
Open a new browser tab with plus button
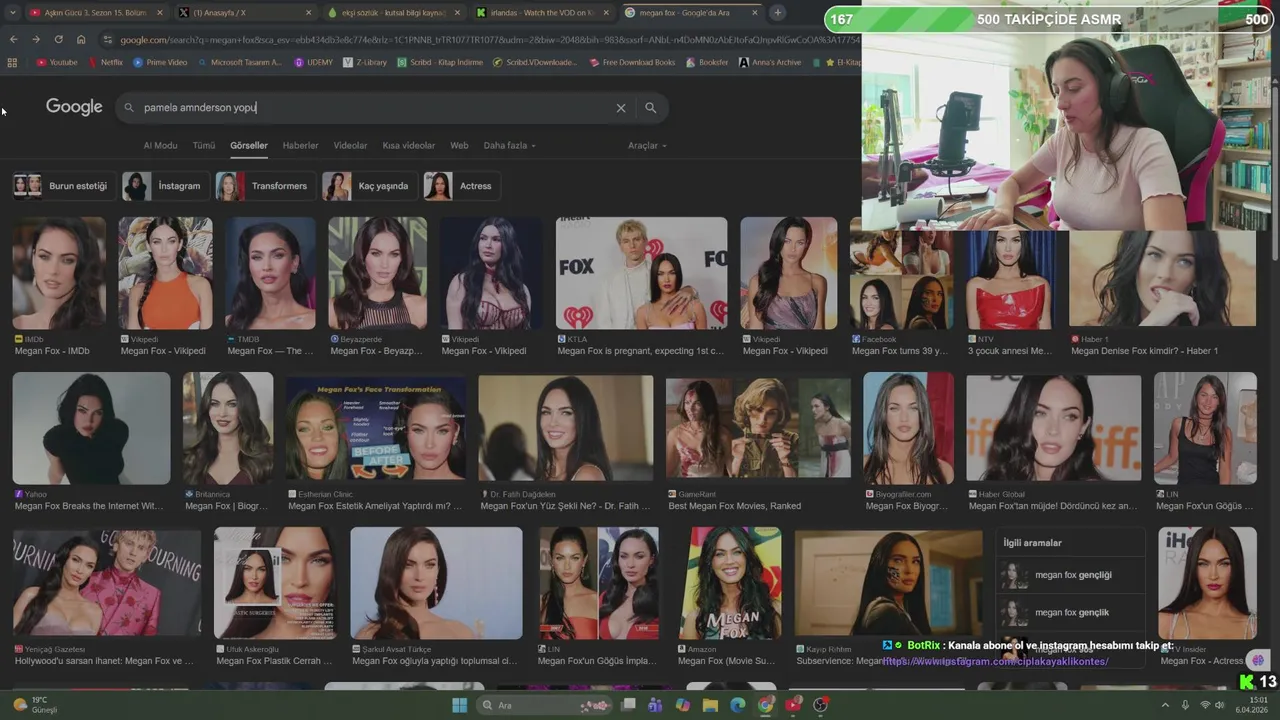click(777, 13)
